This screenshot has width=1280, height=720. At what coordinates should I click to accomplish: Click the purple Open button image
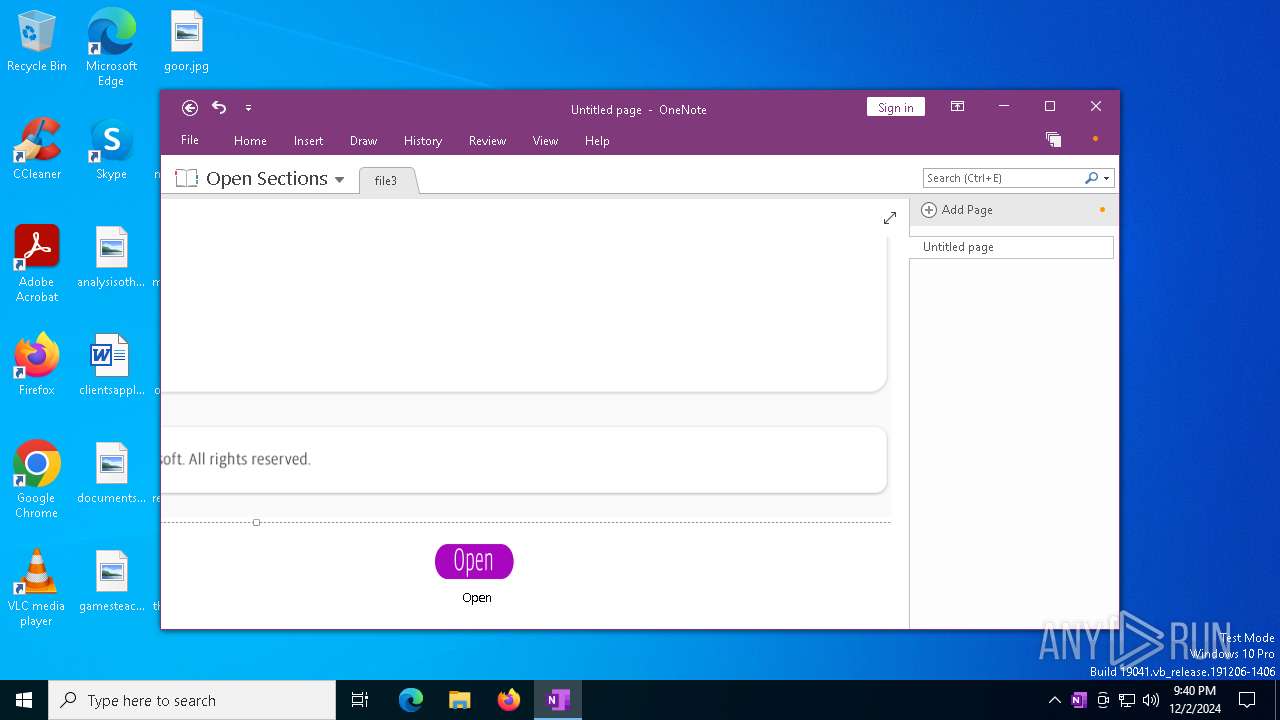click(x=474, y=562)
